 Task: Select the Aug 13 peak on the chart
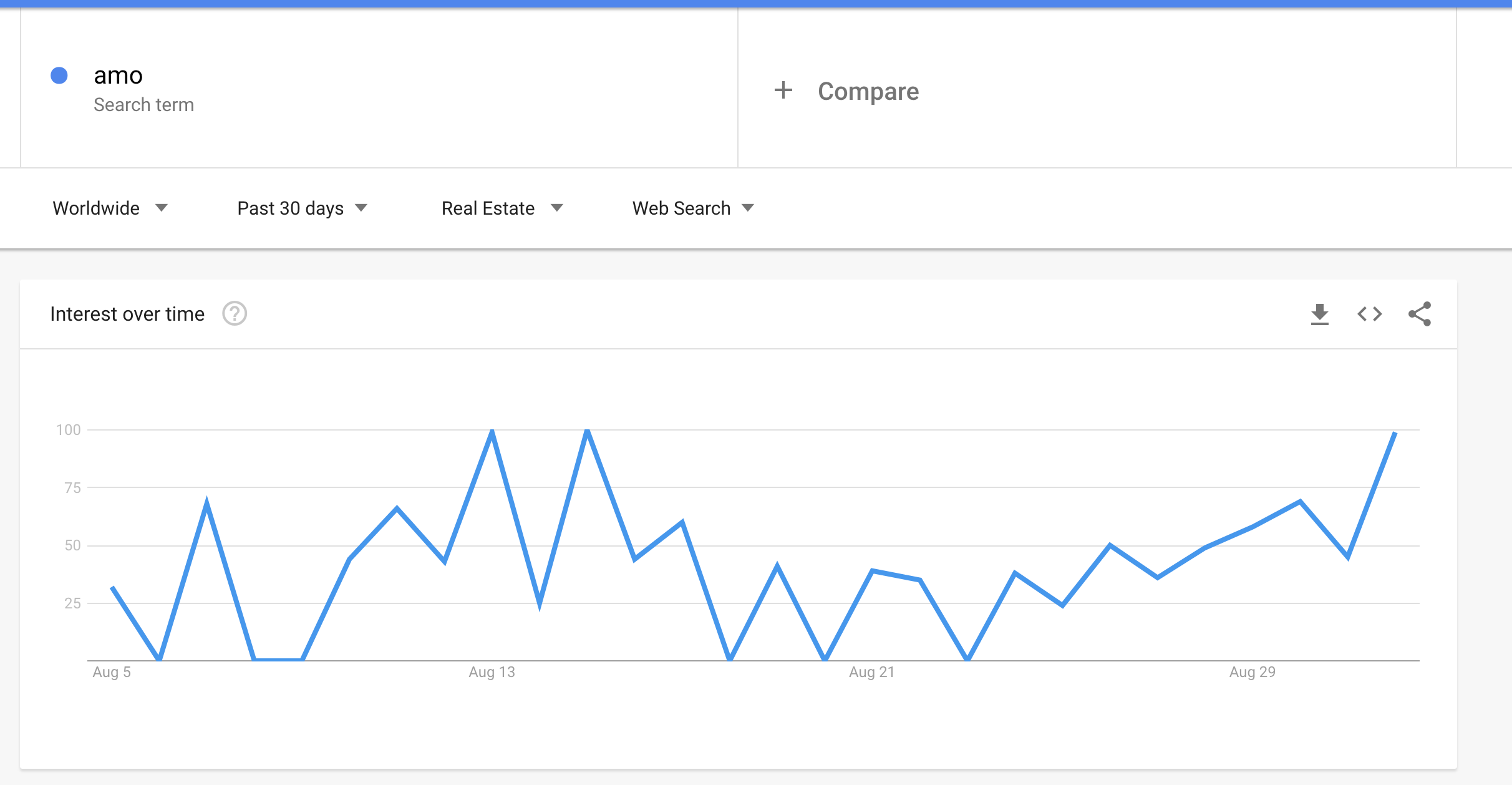pos(492,429)
